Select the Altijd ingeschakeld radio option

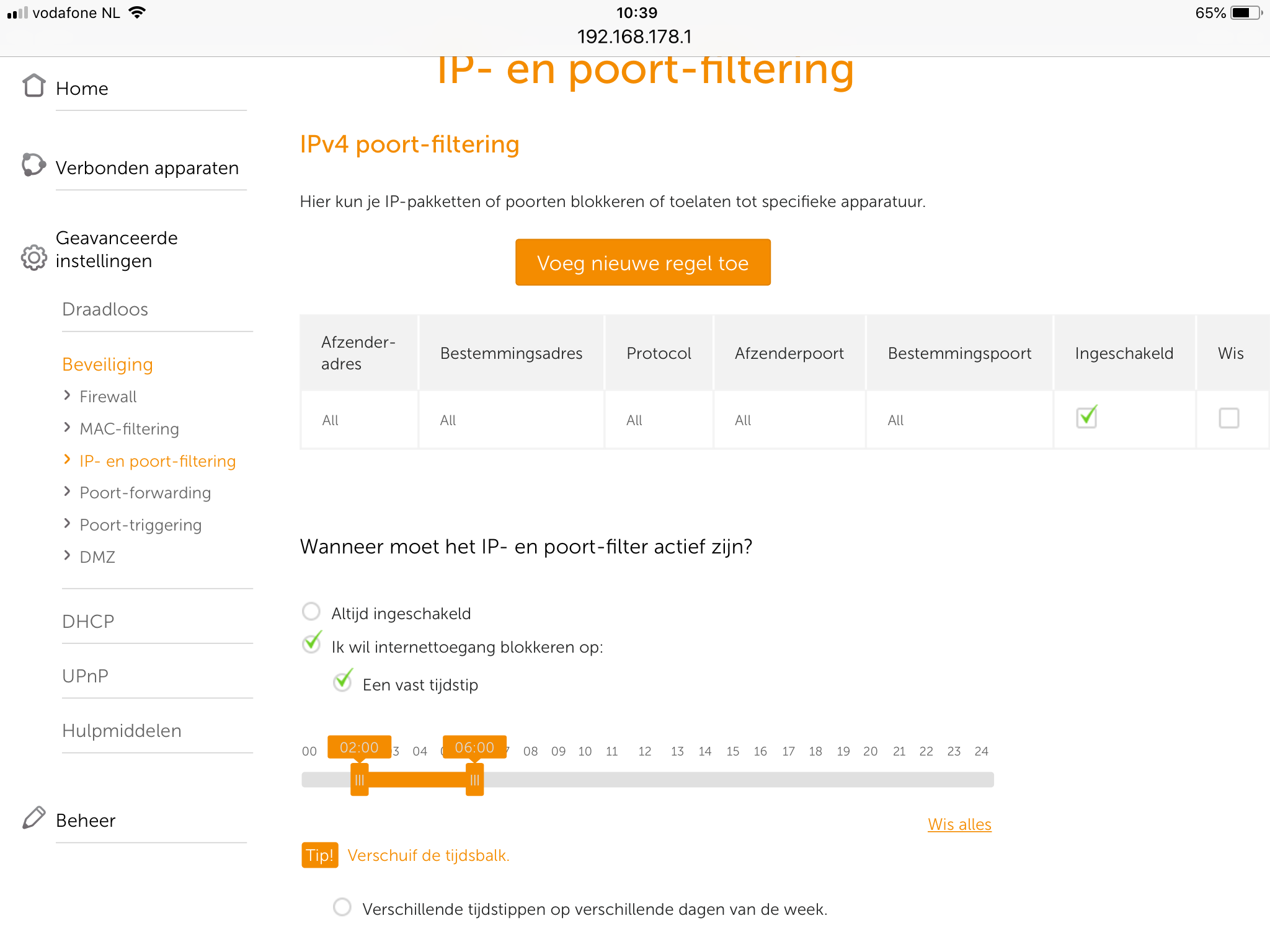click(x=311, y=612)
